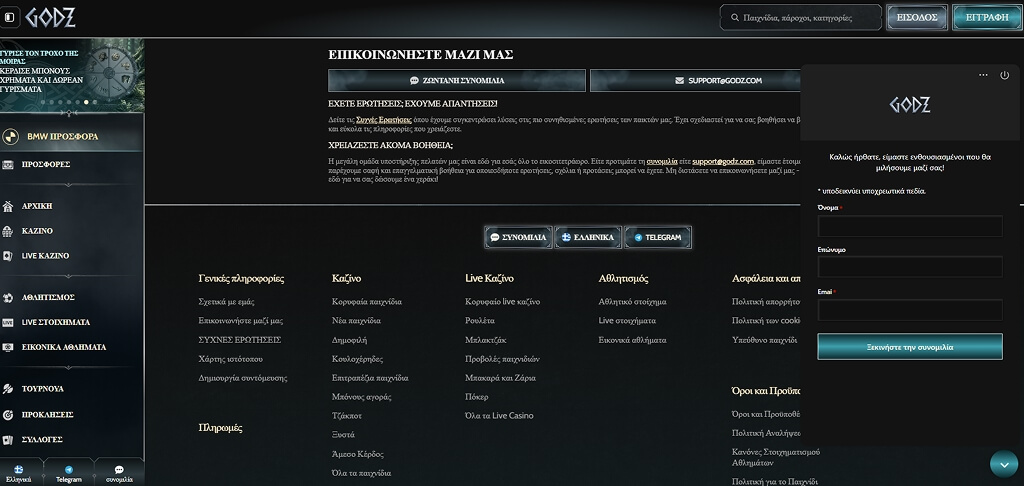The image size is (1024, 486).
Task: Open ΠΡΟΚΛΗΣΕΙΣ target icon in sidebar
Action: click(8, 415)
